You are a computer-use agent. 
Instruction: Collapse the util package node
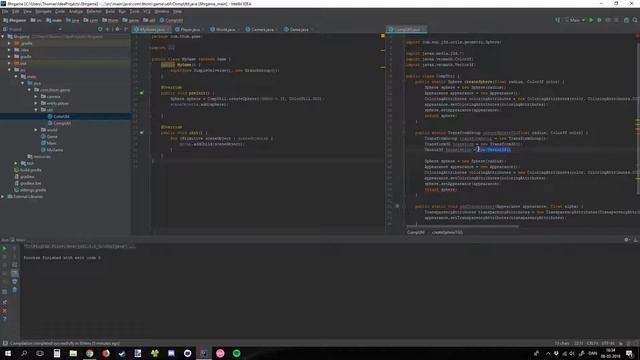pos(36,110)
